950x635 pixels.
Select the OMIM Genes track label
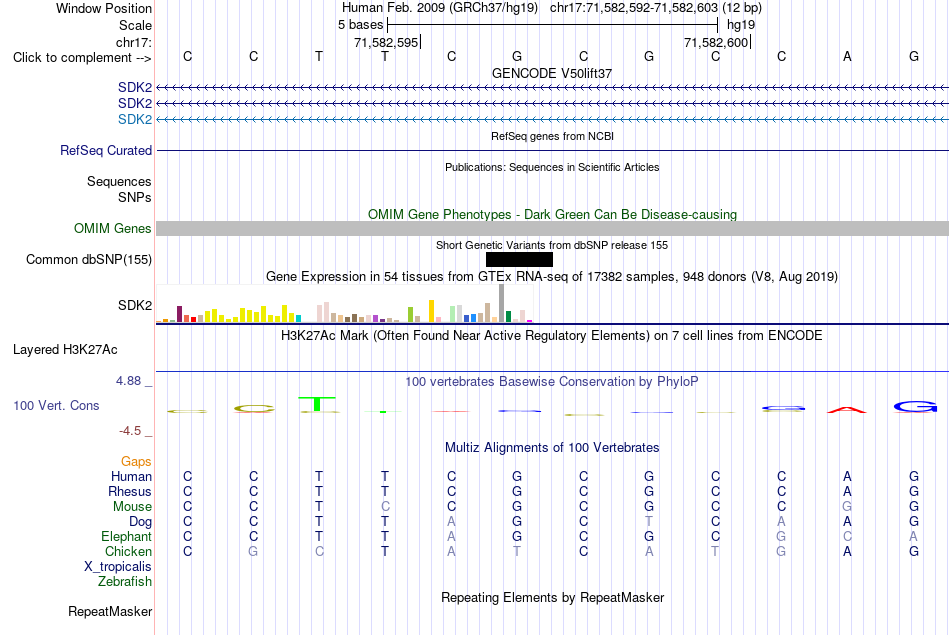[113, 228]
